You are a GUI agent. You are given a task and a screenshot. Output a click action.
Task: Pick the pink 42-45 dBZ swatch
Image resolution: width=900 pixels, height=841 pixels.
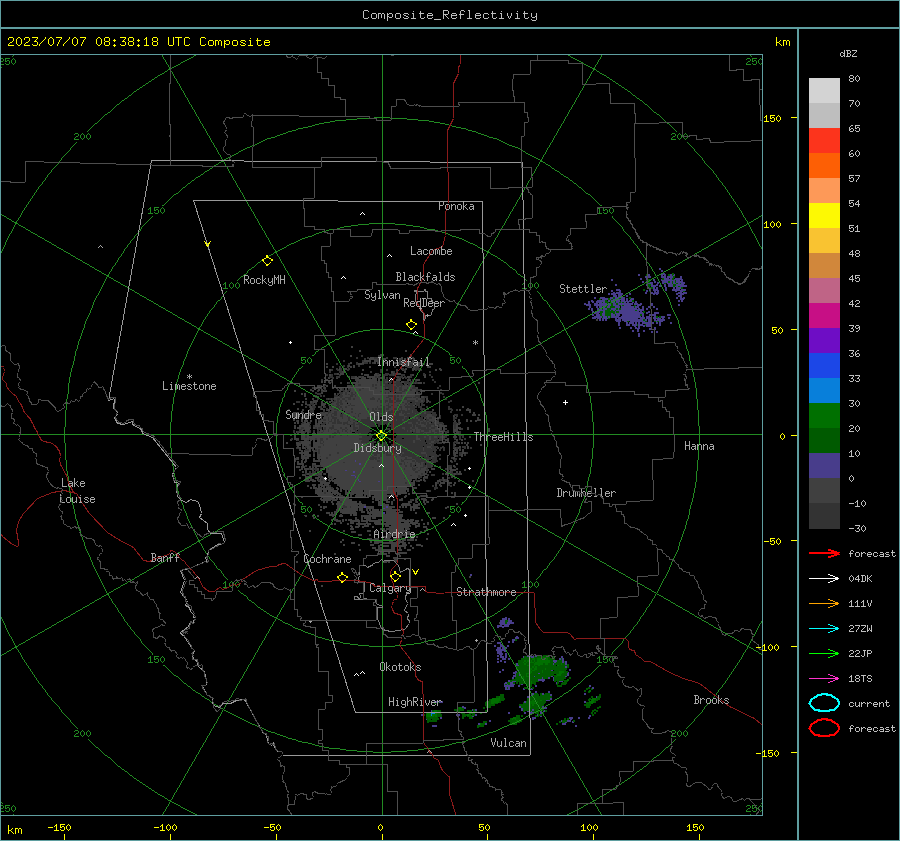[824, 290]
